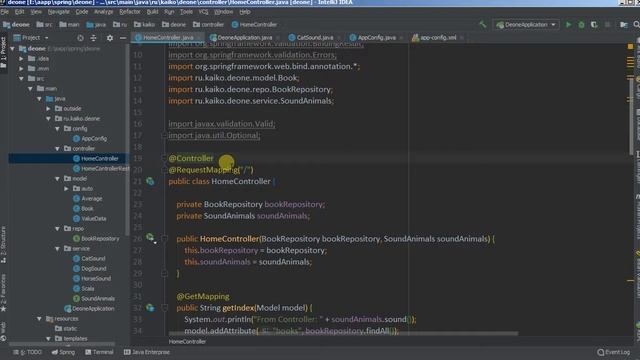Collapse the resources folder

(x=39, y=319)
